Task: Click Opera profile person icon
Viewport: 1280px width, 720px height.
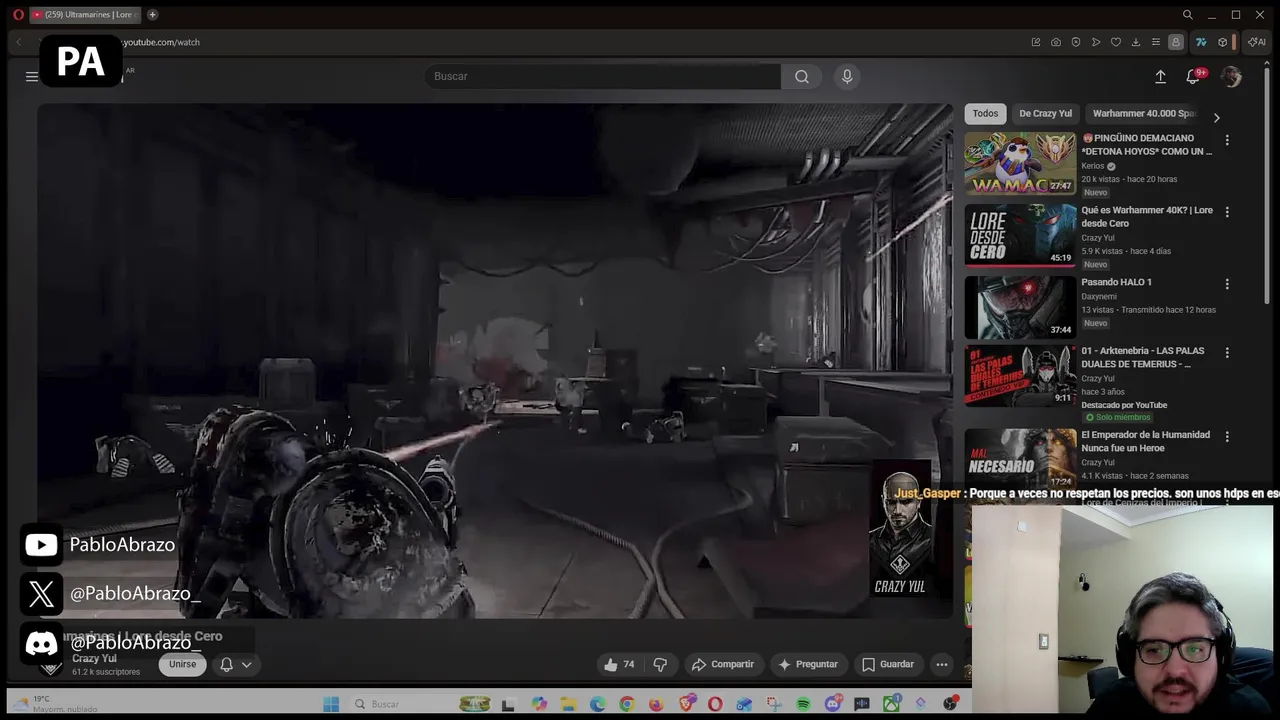Action: [1176, 42]
